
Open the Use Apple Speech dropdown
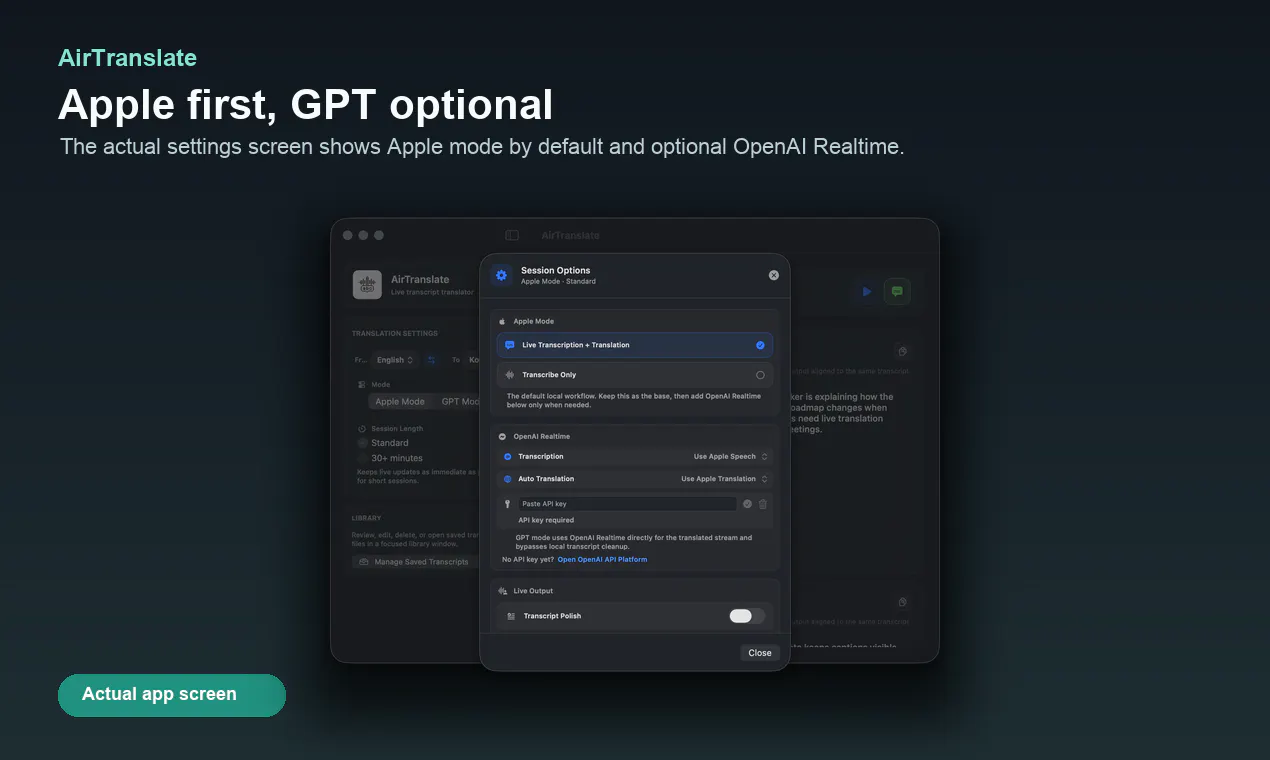[731, 457]
